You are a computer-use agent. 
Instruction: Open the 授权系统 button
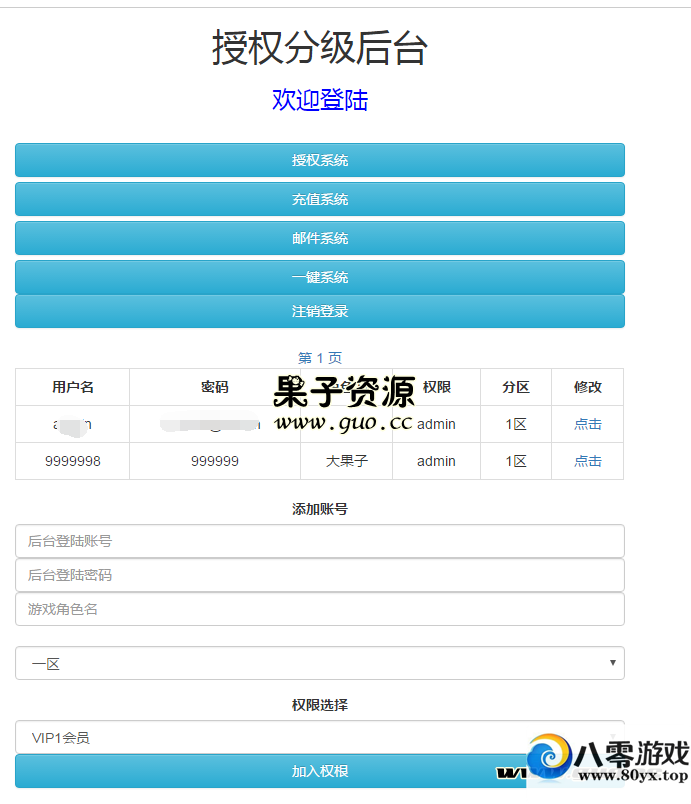[320, 160]
